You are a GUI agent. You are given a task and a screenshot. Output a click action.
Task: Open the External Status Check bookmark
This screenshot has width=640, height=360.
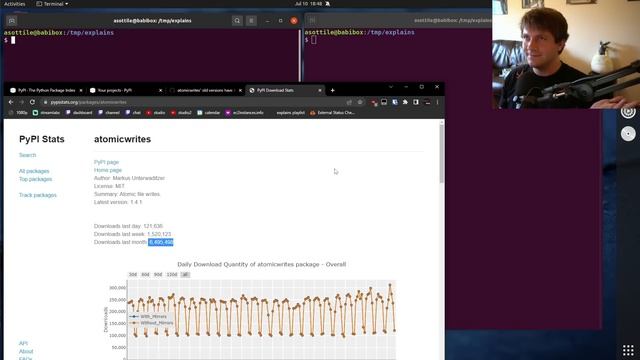pos(332,113)
